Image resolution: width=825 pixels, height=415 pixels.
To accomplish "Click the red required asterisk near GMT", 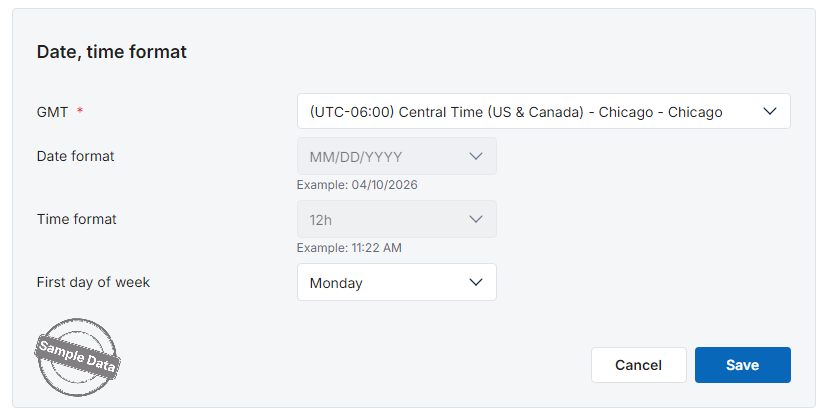I will tap(80, 112).
